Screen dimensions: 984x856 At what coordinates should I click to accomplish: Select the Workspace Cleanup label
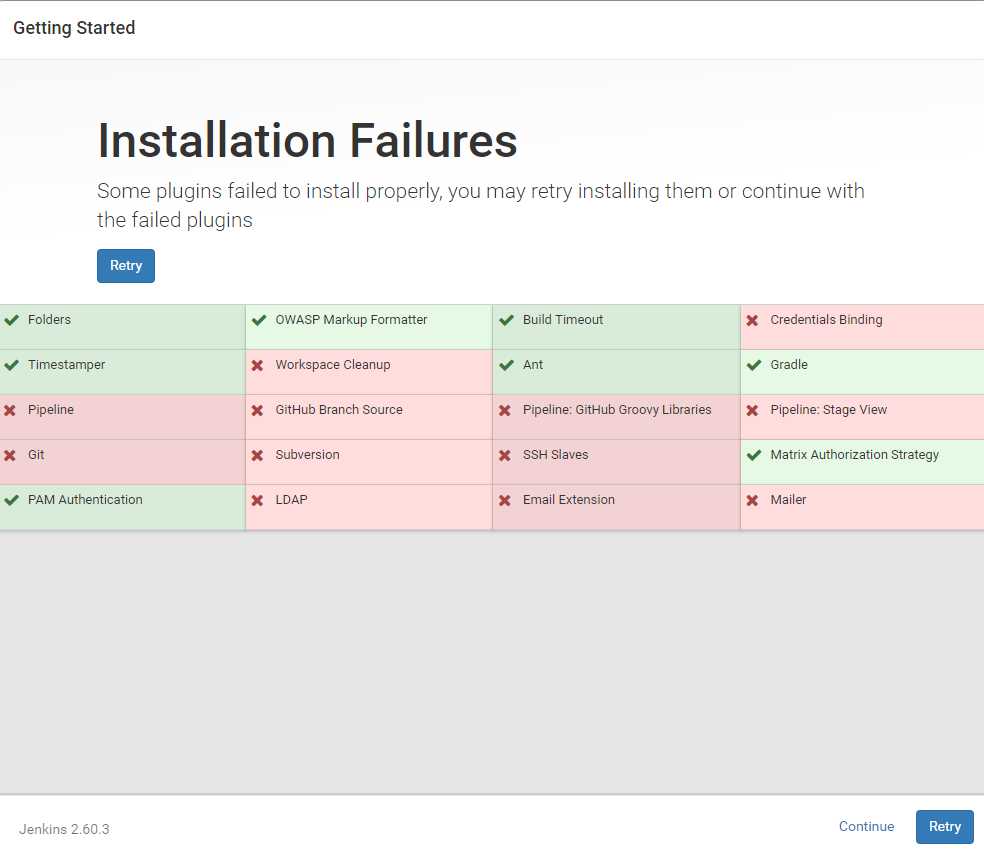pyautogui.click(x=333, y=365)
